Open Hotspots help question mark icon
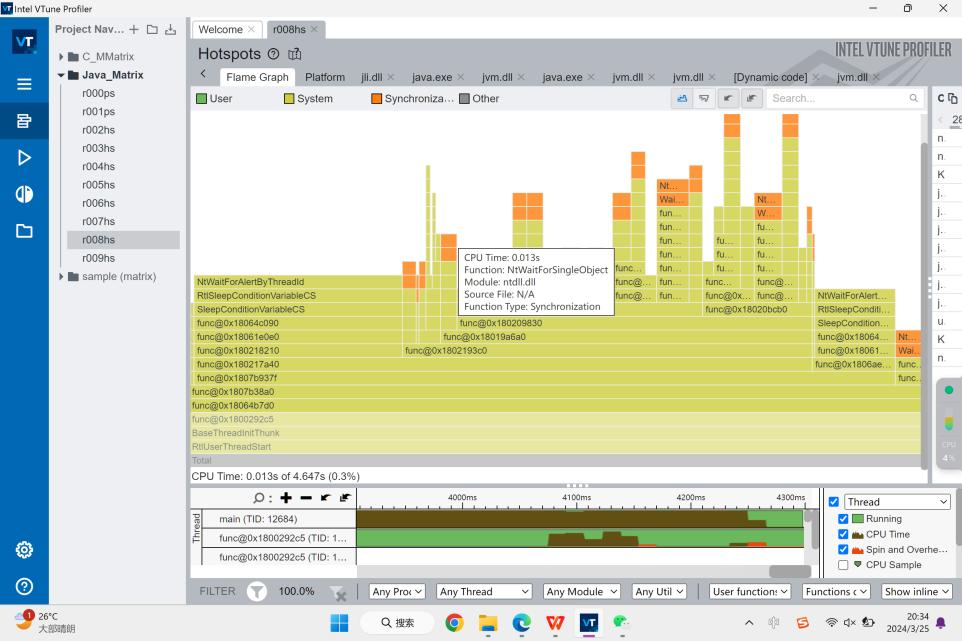This screenshot has height=641, width=962. tap(273, 54)
